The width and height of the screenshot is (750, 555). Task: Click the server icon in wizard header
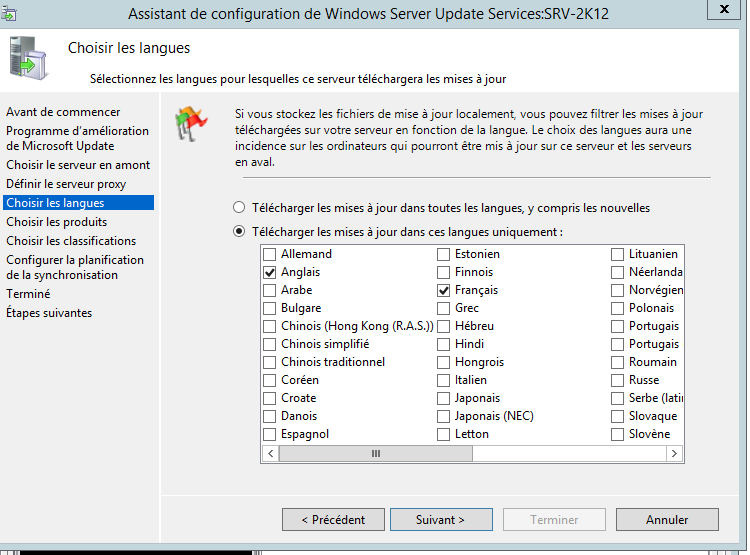28,58
